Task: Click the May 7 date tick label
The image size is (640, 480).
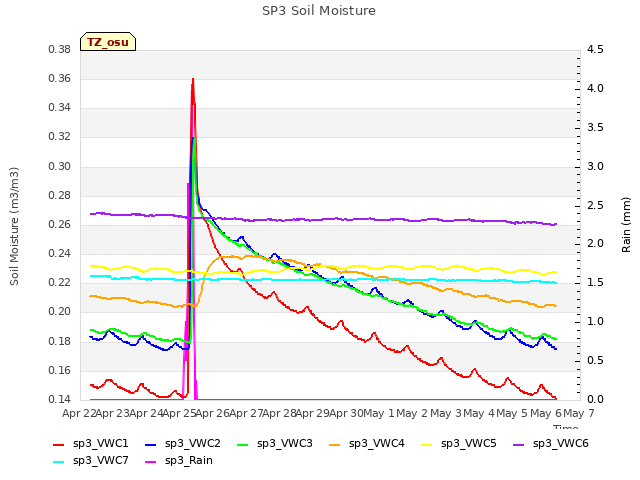Action: pos(579,413)
